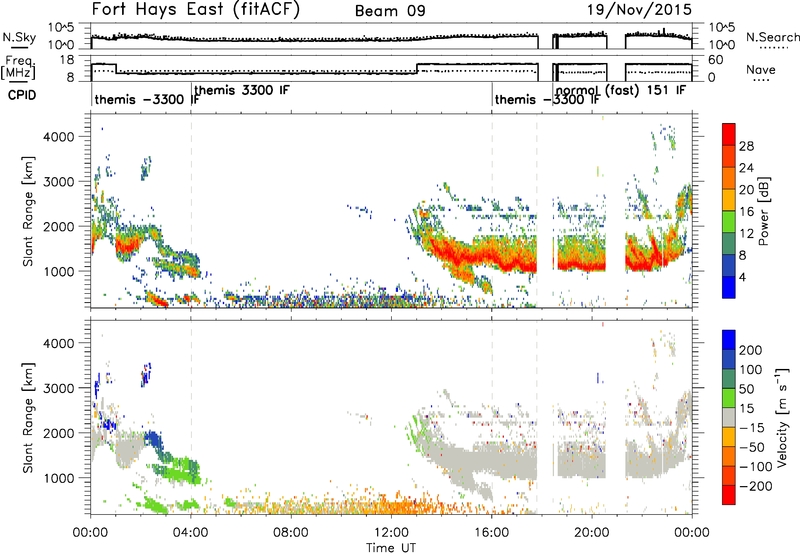Click the '16' label on the power scale
Viewport: 800px width, 554px height.
[x=746, y=212]
